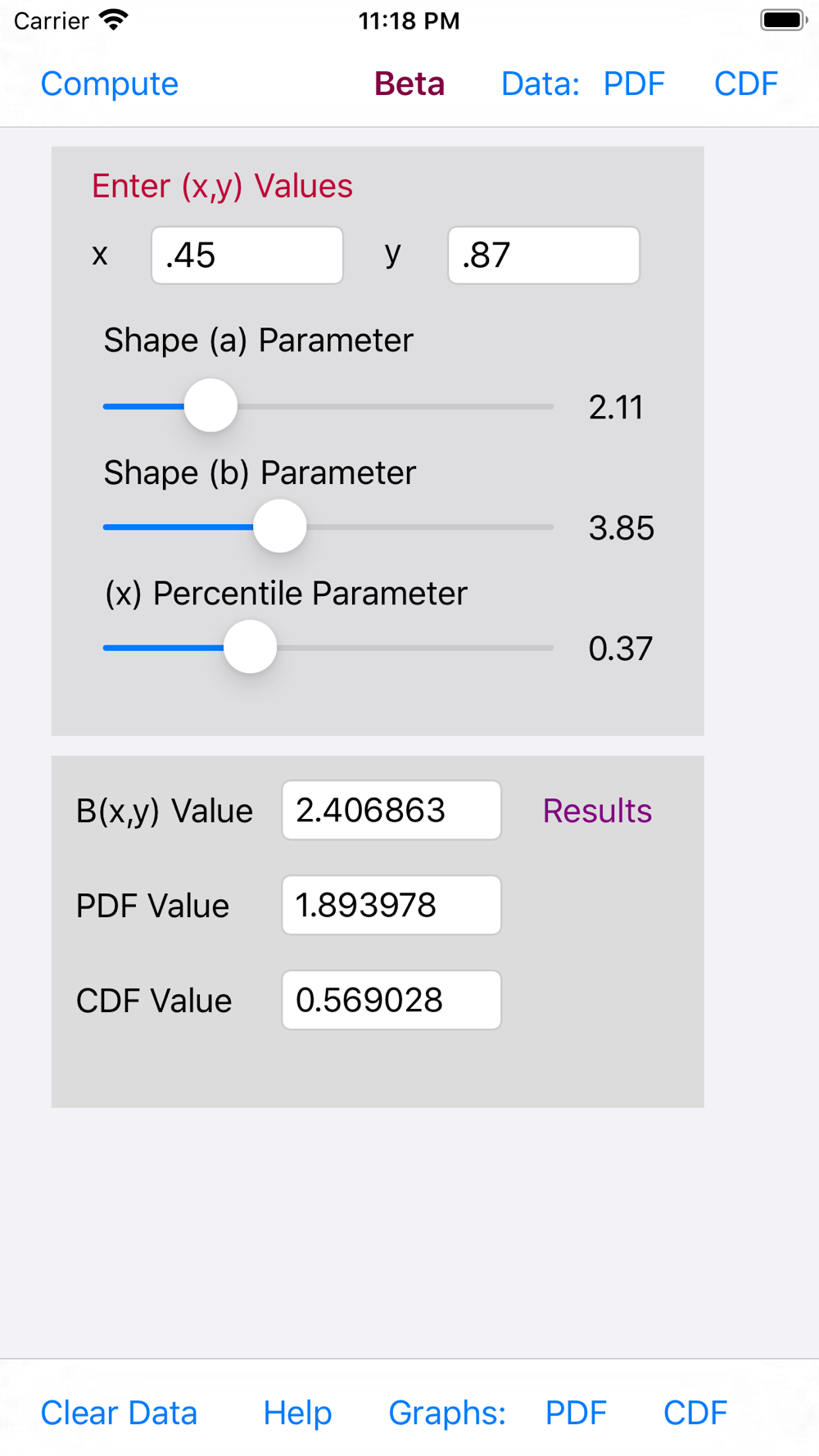Open CDF data in top bar
819x1456 pixels.
(x=746, y=84)
